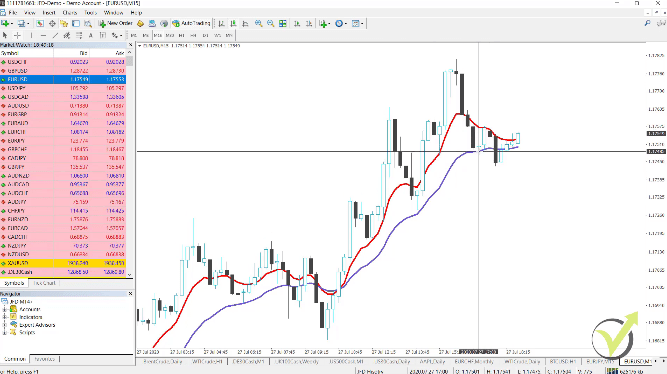Zoom in the chart with magnifier plus
The image size is (667, 374).
click(259, 23)
